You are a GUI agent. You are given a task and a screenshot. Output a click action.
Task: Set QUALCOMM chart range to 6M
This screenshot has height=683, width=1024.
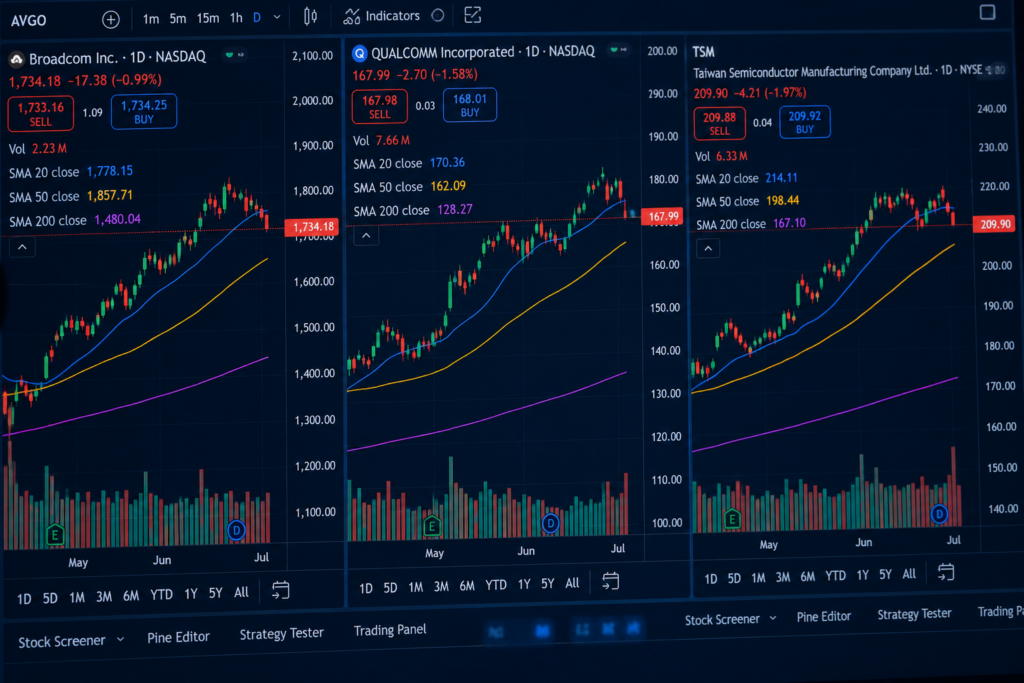[x=467, y=586]
